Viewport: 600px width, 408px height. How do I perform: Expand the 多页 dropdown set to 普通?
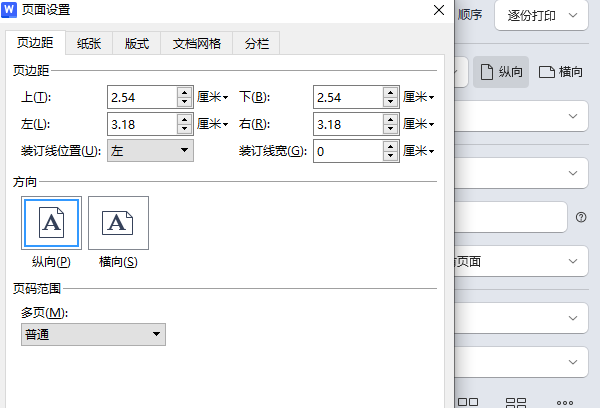pyautogui.click(x=93, y=334)
